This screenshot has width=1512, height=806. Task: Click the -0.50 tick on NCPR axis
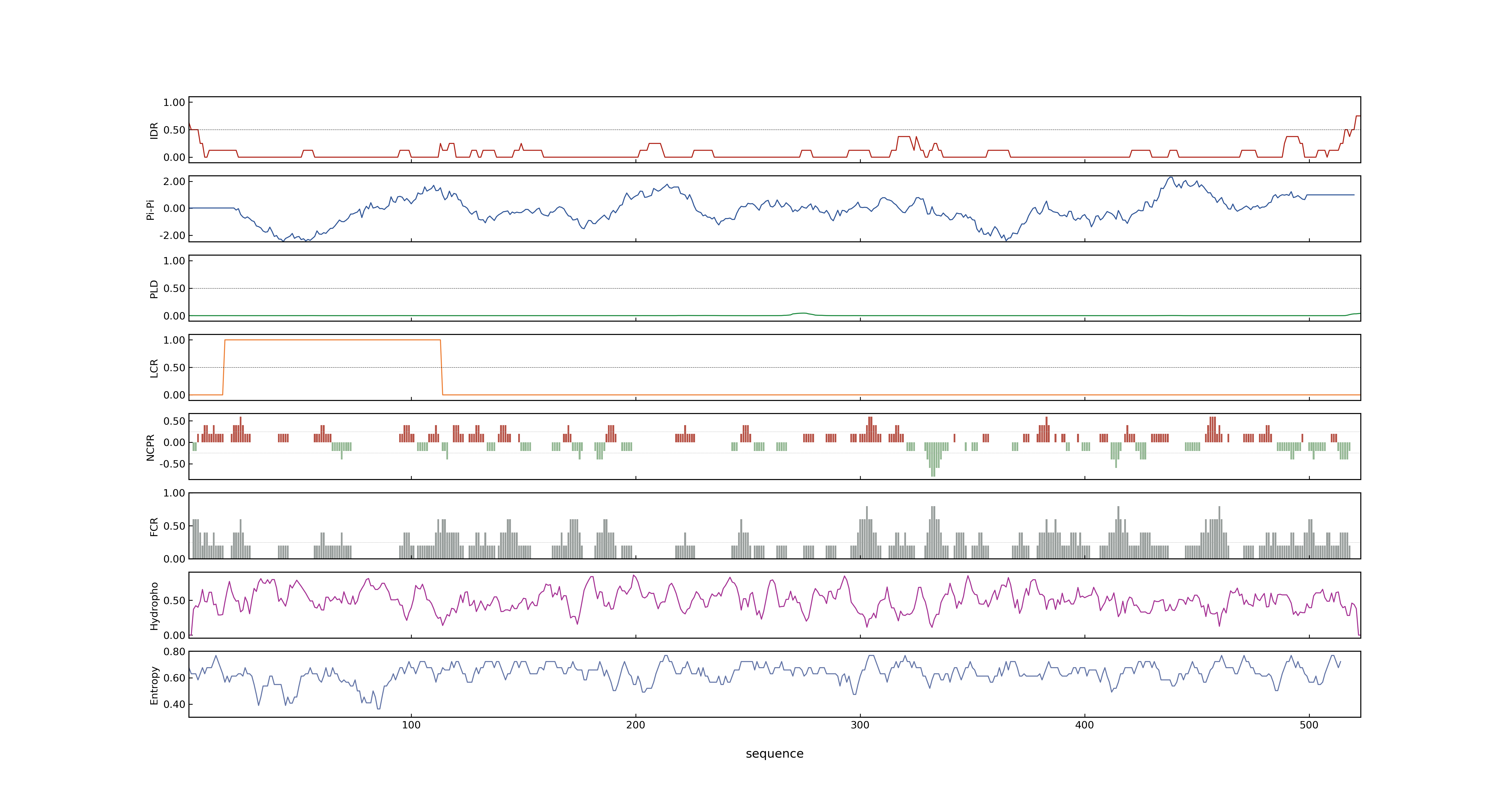click(x=172, y=464)
